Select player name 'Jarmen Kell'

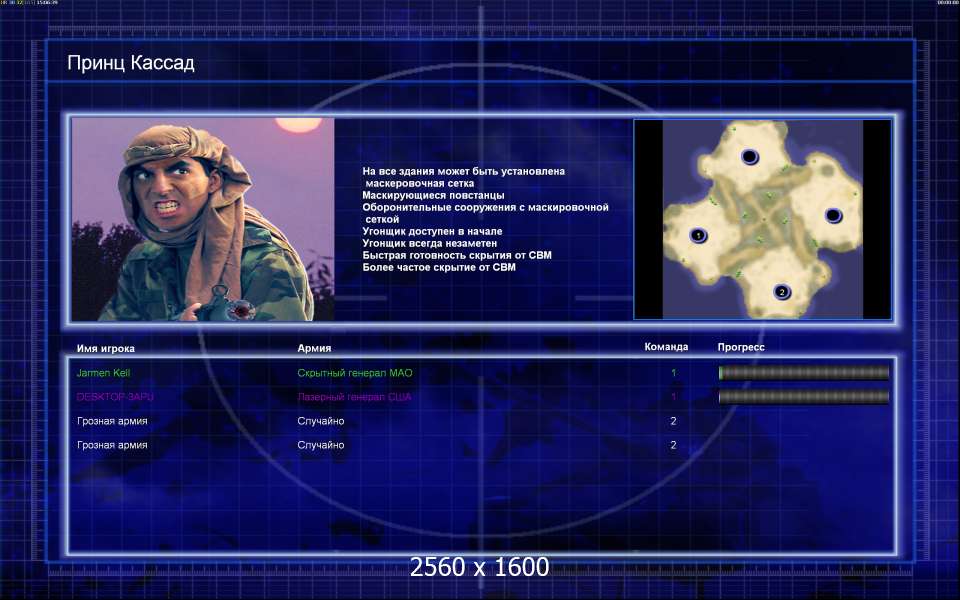[x=103, y=373]
